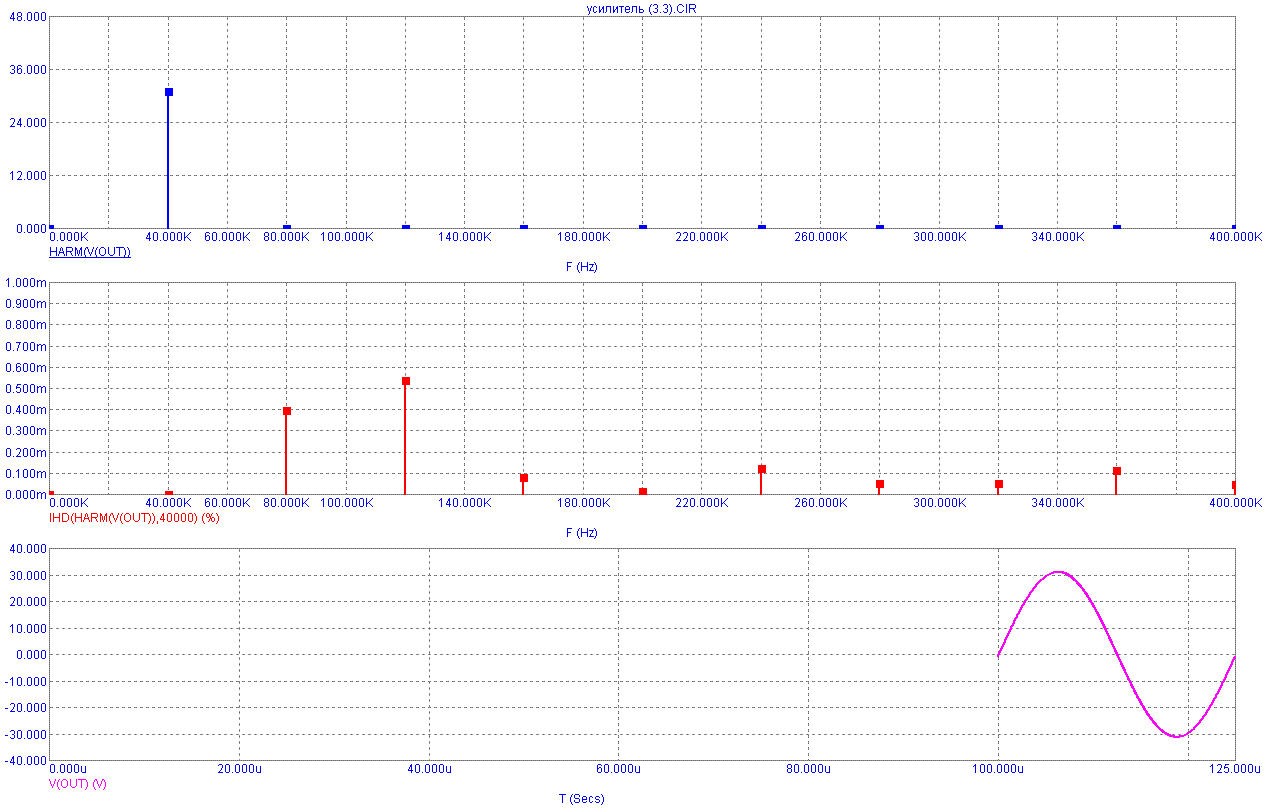Click the '30.000' Y-axis value in V(OUT) plot
This screenshot has height=812, width=1267.
26,576
